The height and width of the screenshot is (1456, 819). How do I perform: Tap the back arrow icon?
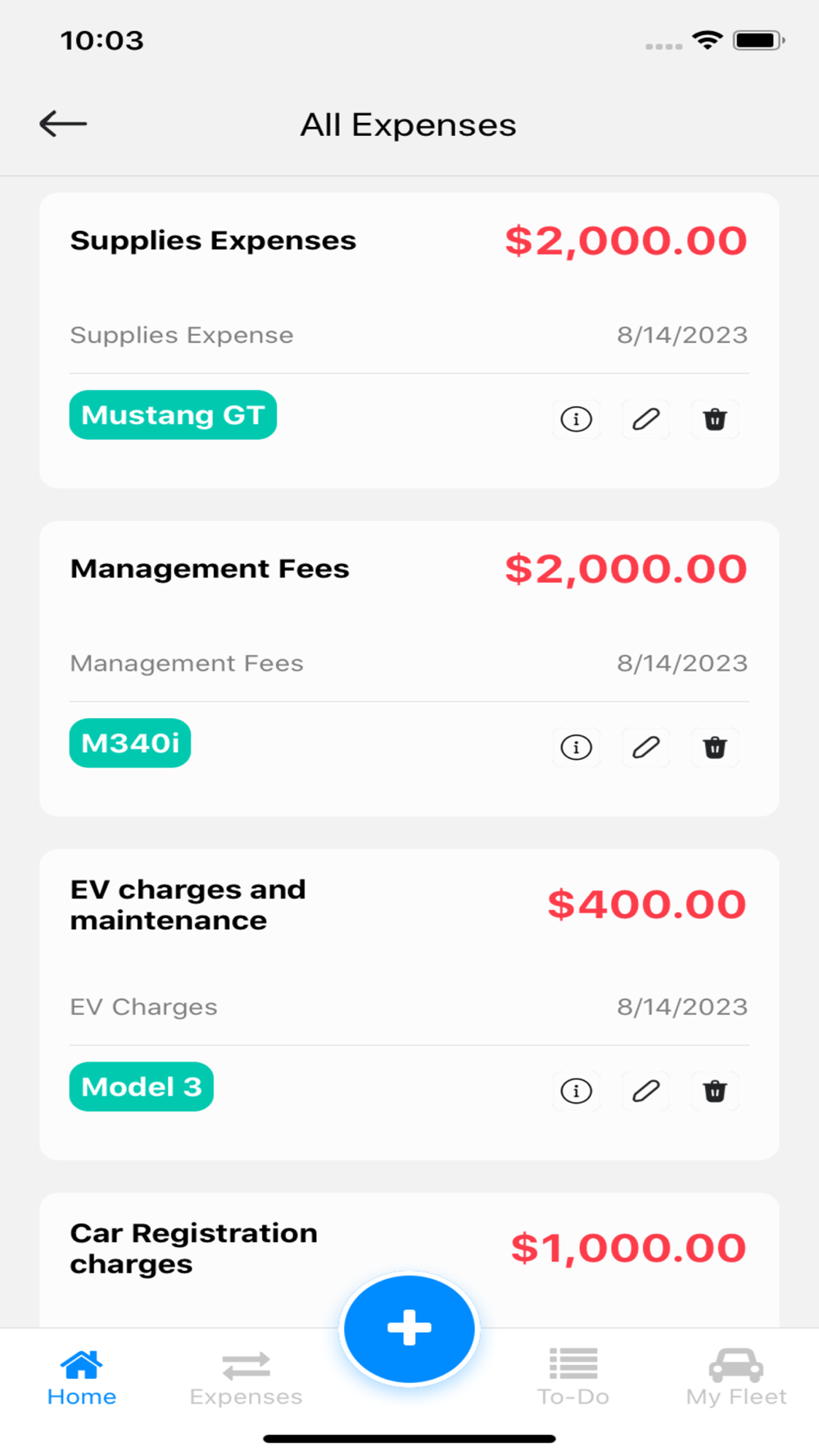point(63,124)
